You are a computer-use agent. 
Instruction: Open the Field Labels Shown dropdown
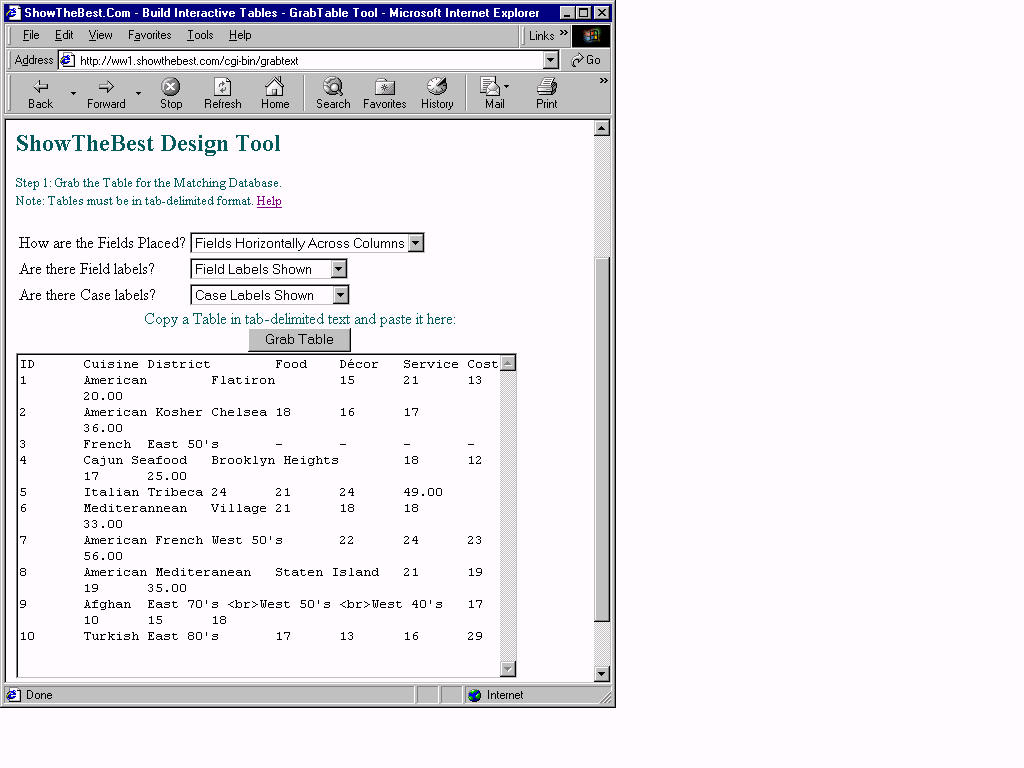click(339, 269)
